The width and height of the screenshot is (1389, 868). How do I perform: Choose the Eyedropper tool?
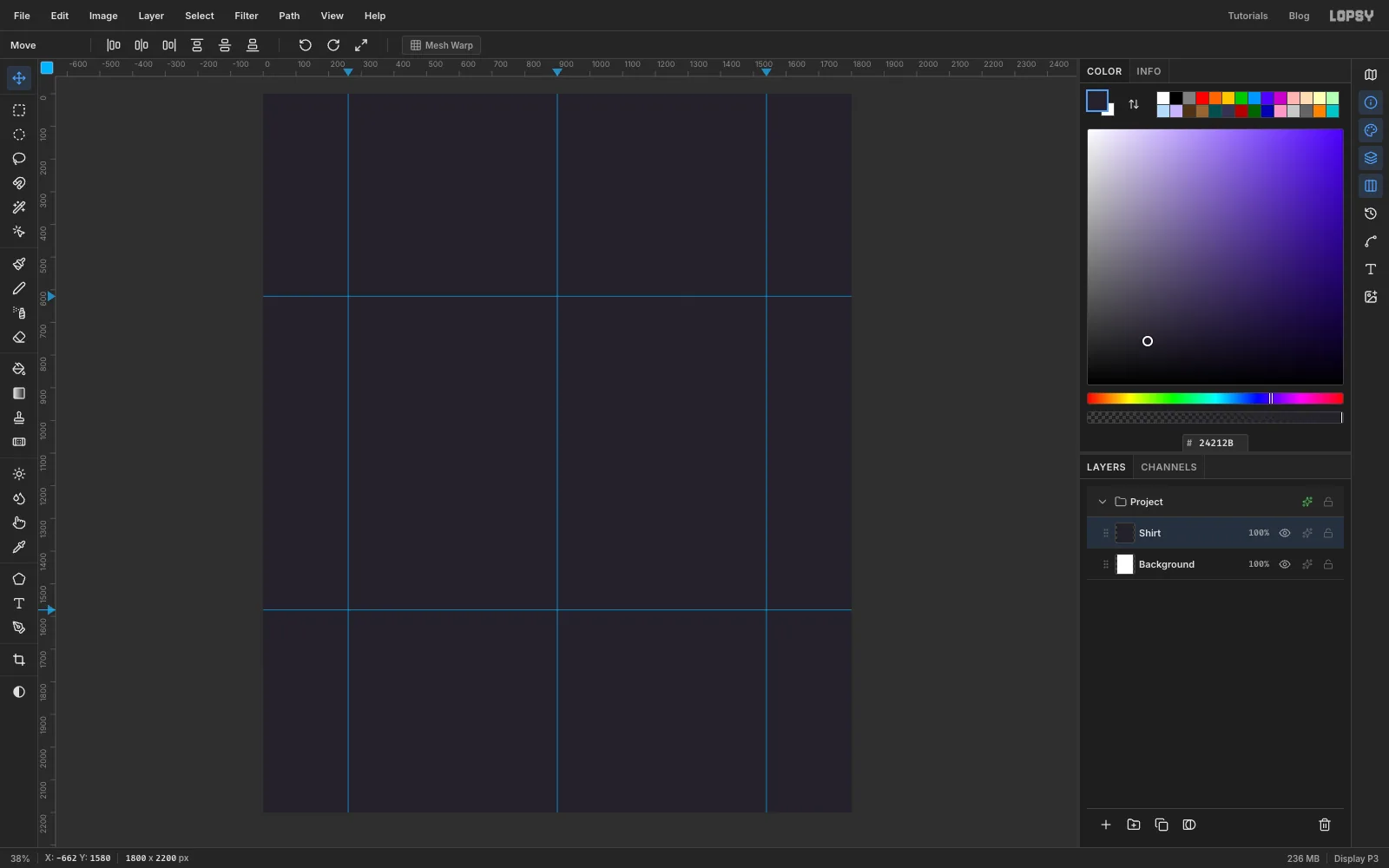pyautogui.click(x=18, y=548)
